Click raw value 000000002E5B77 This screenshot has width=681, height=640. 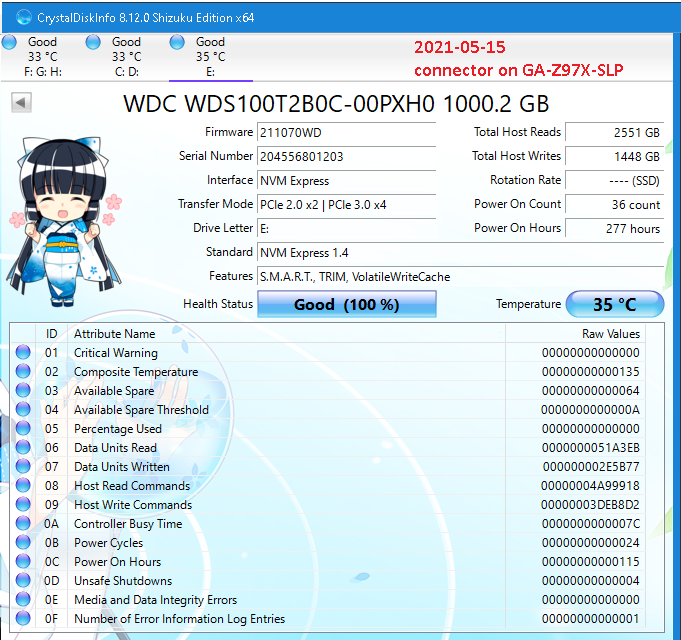(591, 467)
